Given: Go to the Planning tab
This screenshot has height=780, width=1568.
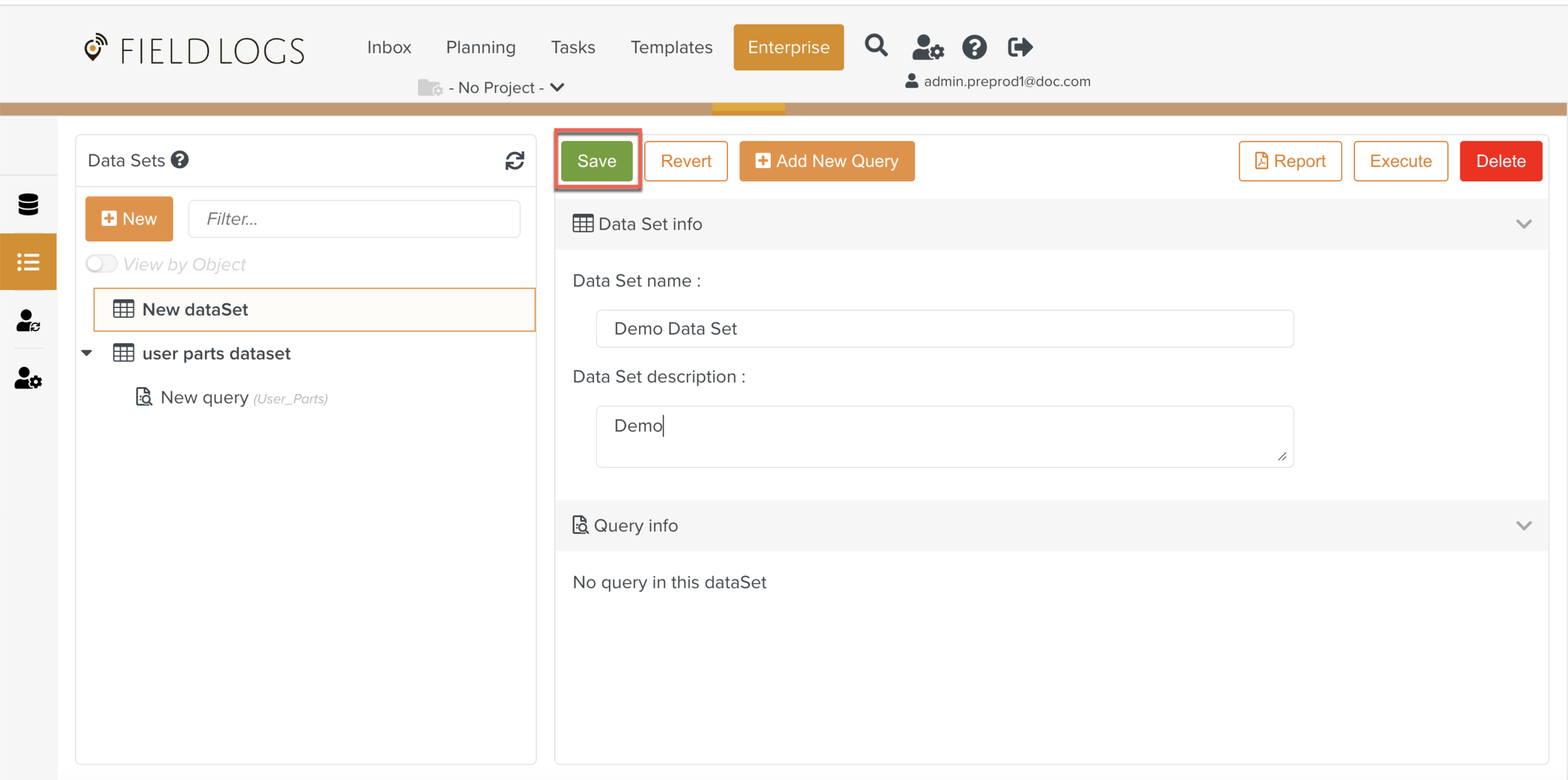Looking at the screenshot, I should (480, 47).
